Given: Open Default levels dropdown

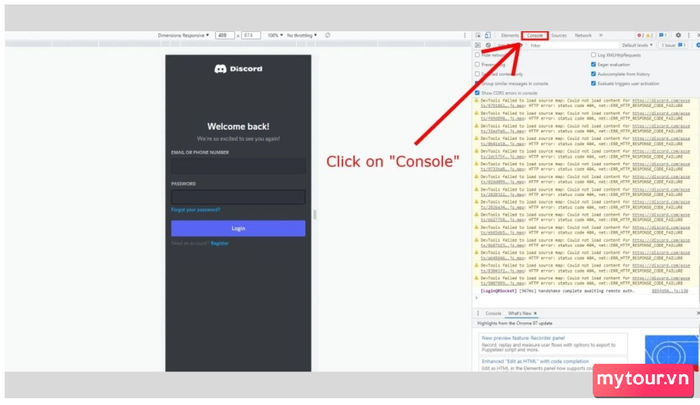Looking at the screenshot, I should (637, 45).
